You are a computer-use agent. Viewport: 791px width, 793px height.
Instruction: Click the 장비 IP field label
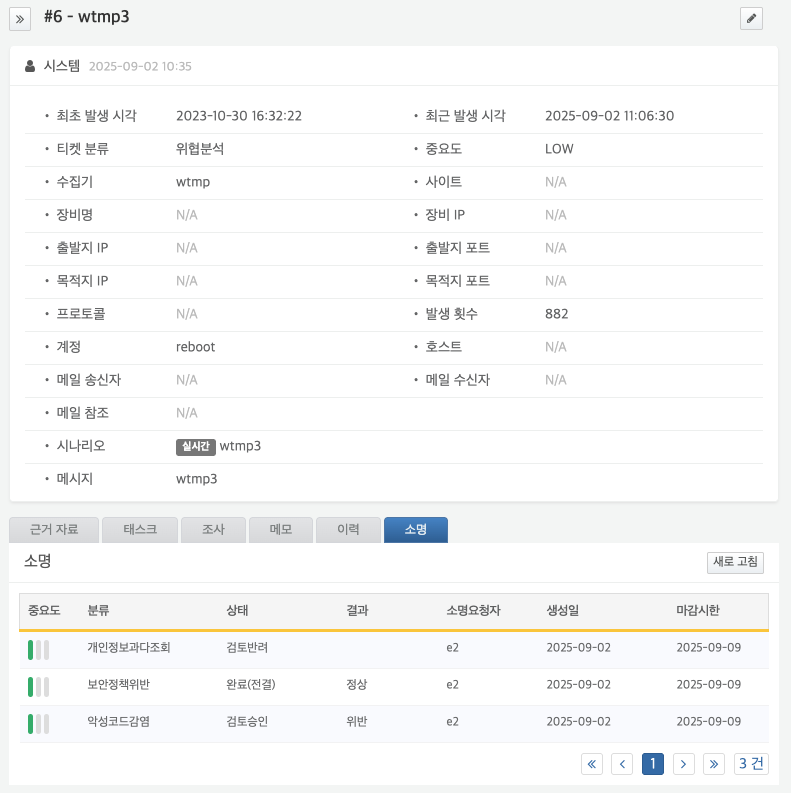[x=445, y=215]
